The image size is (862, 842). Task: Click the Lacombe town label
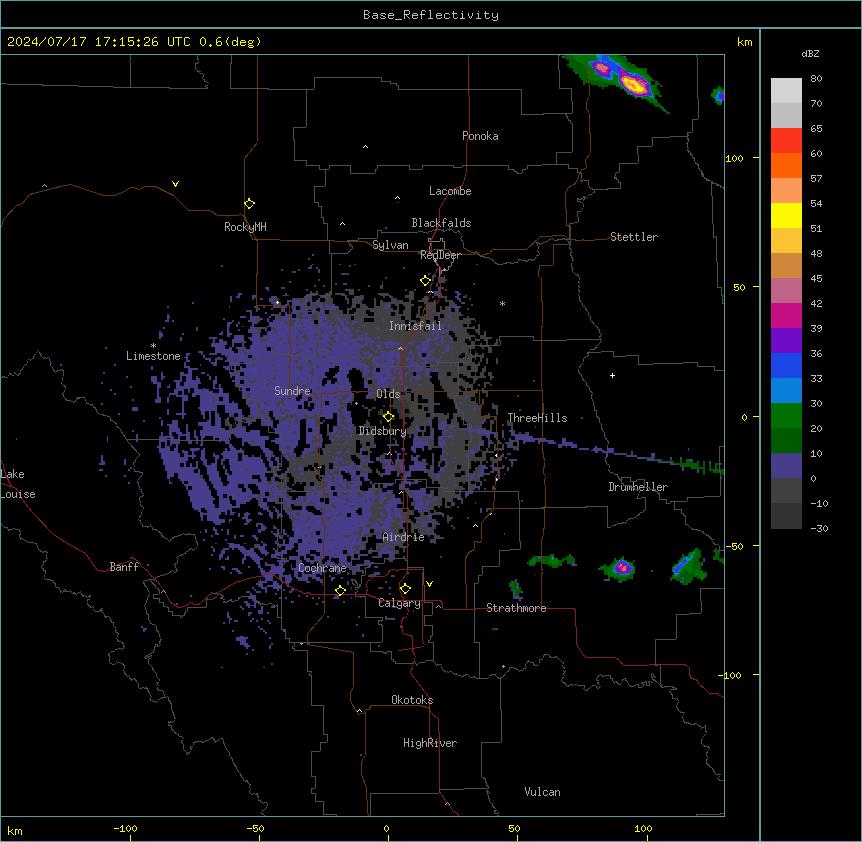point(450,191)
